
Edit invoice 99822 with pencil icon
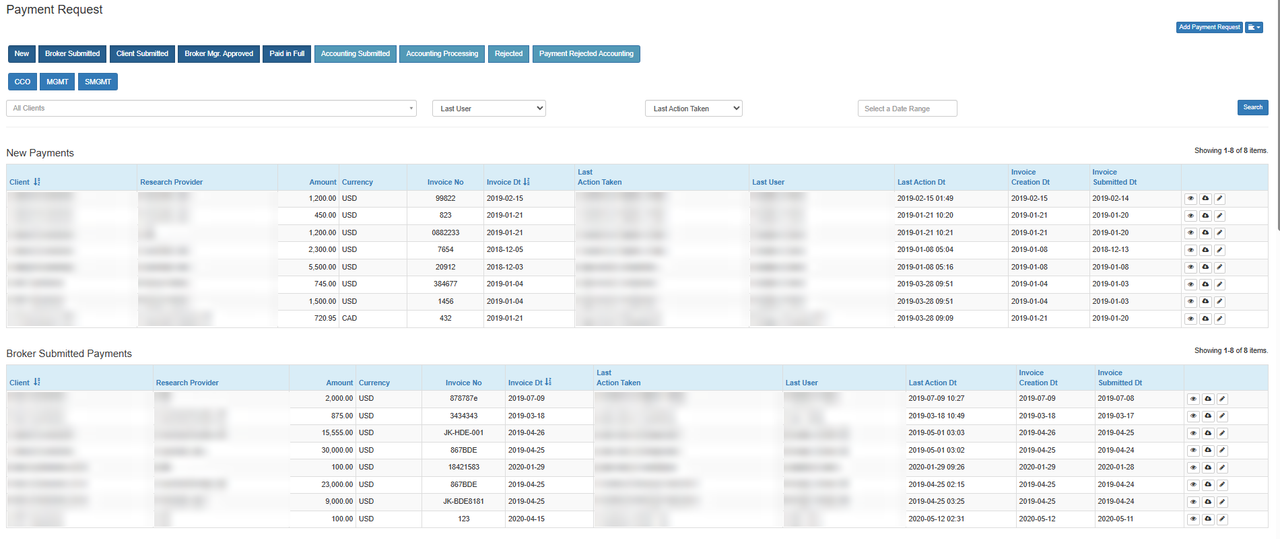1220,199
